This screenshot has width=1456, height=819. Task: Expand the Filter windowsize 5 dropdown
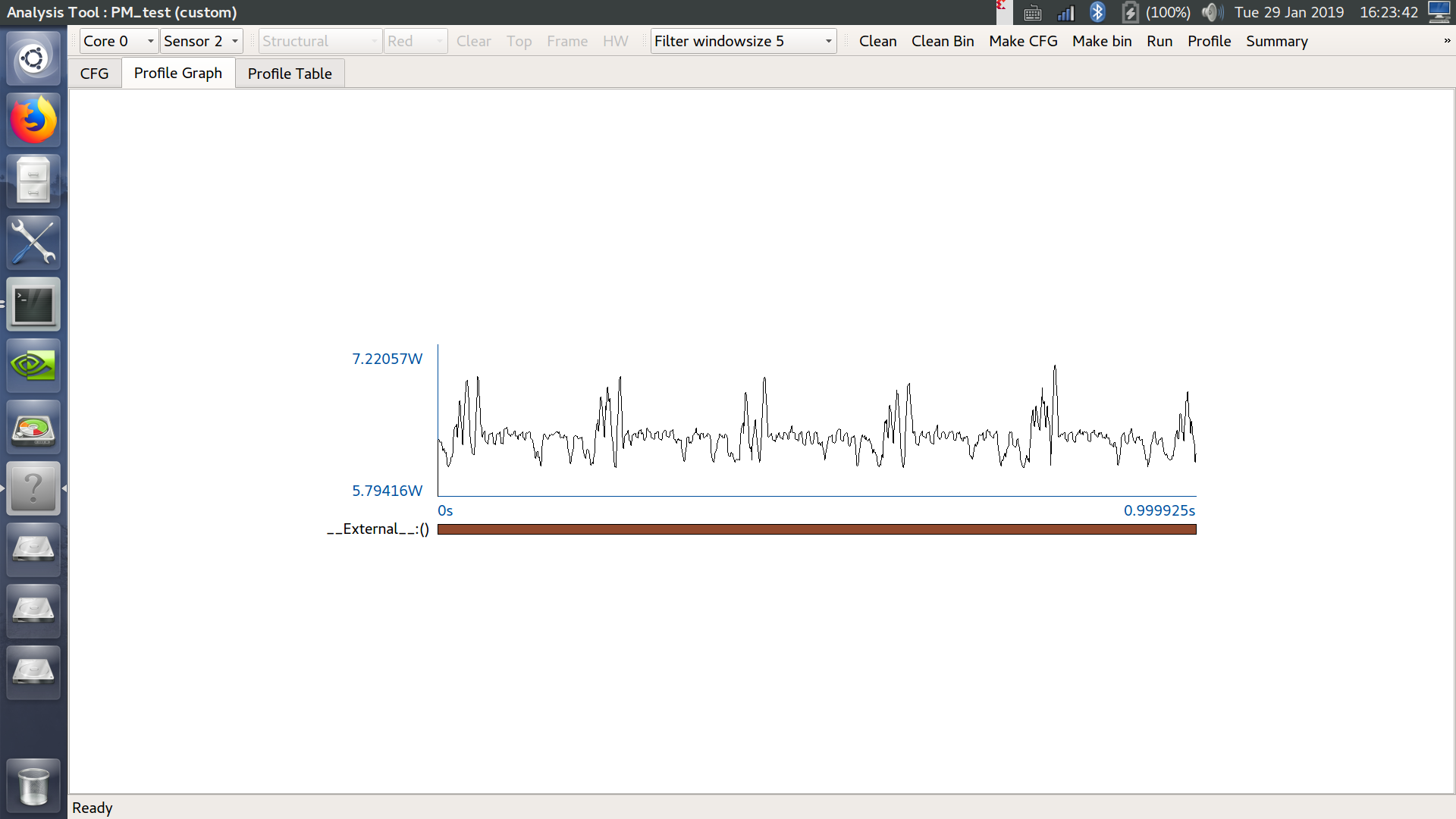coord(827,41)
